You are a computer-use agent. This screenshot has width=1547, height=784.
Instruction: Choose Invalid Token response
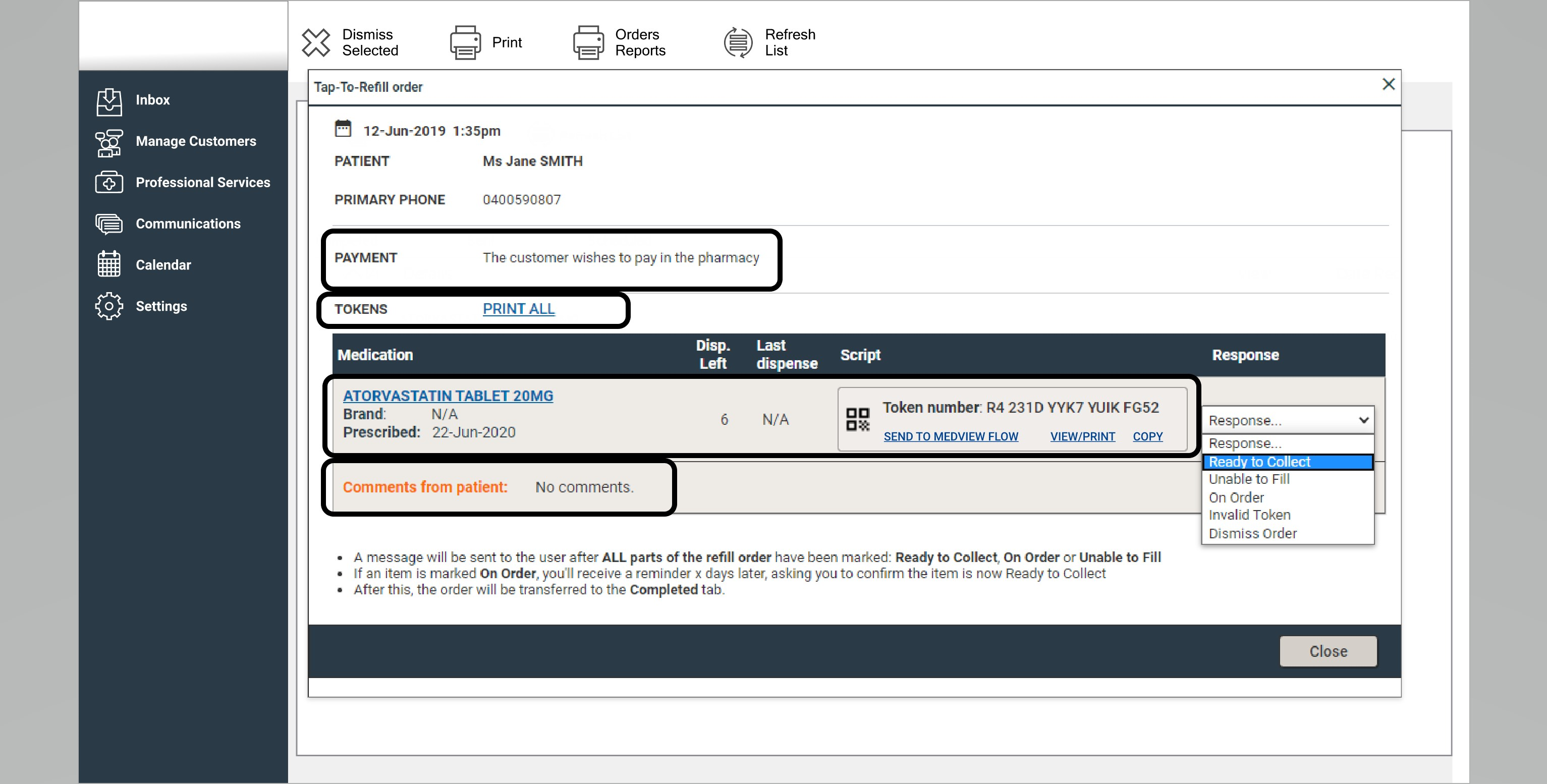pyautogui.click(x=1288, y=515)
